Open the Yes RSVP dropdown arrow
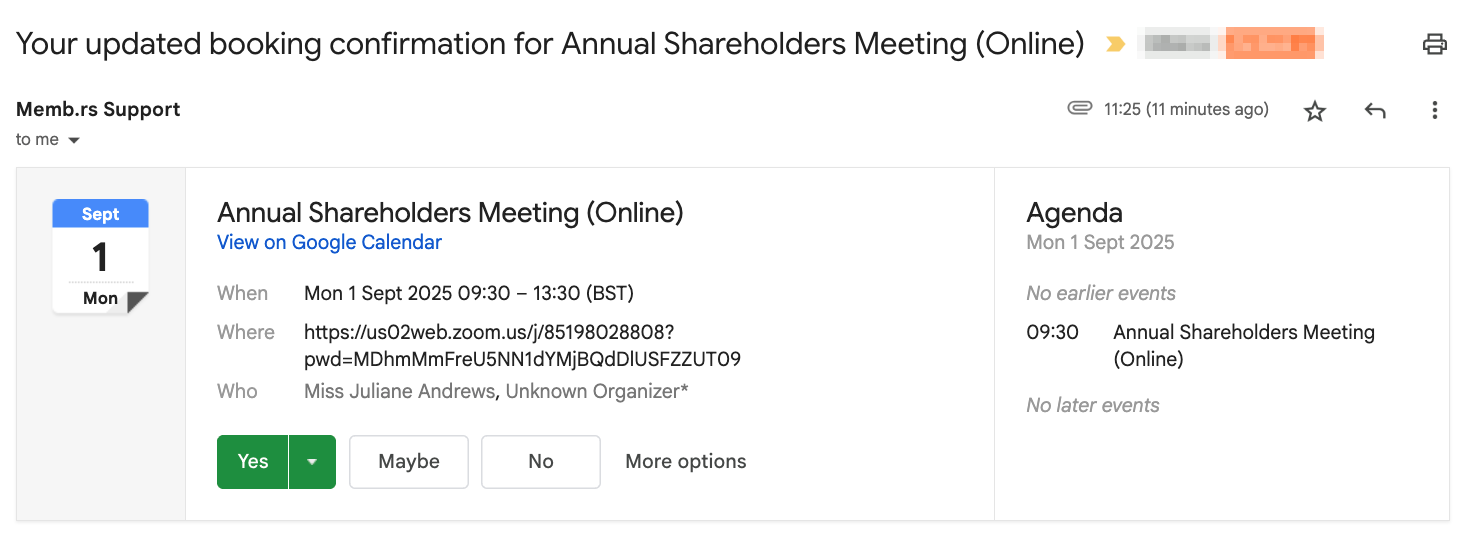Image resolution: width=1465 pixels, height=539 pixels. [312, 462]
